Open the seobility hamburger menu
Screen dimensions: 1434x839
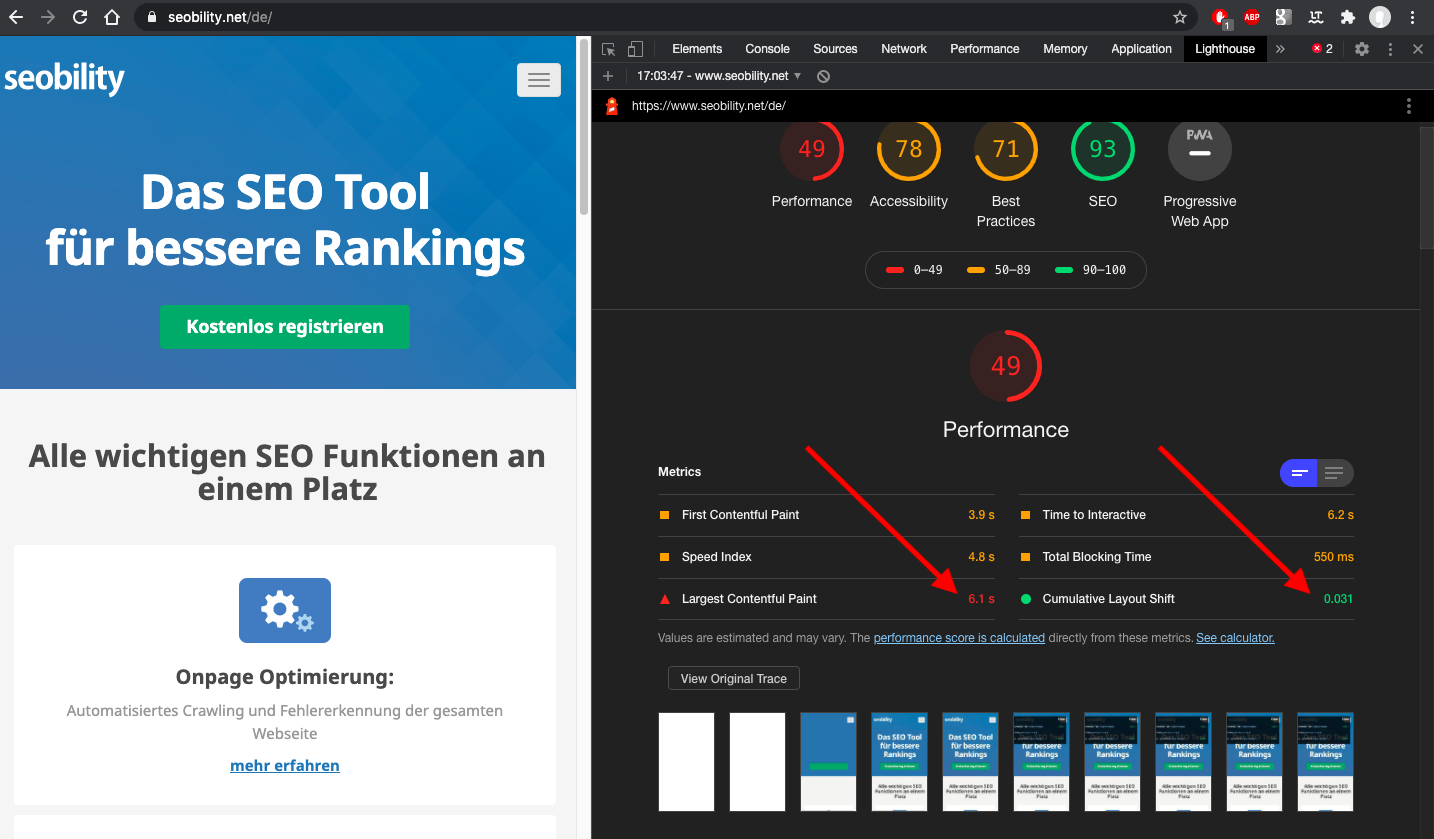click(539, 80)
